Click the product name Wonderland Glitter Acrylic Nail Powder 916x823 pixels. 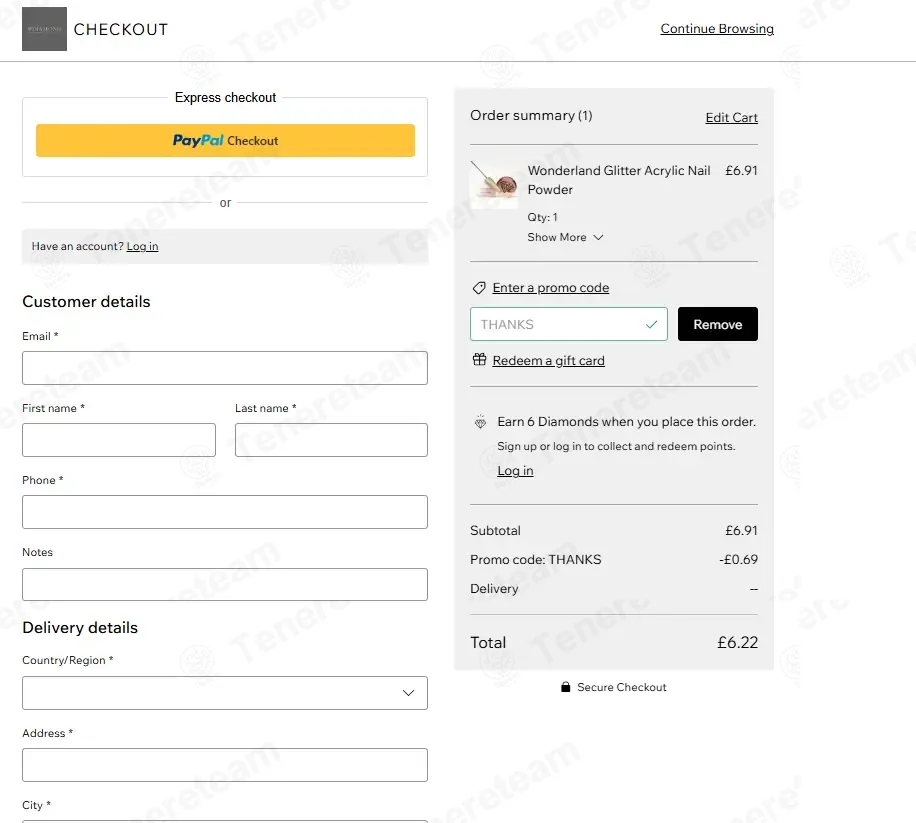point(619,180)
